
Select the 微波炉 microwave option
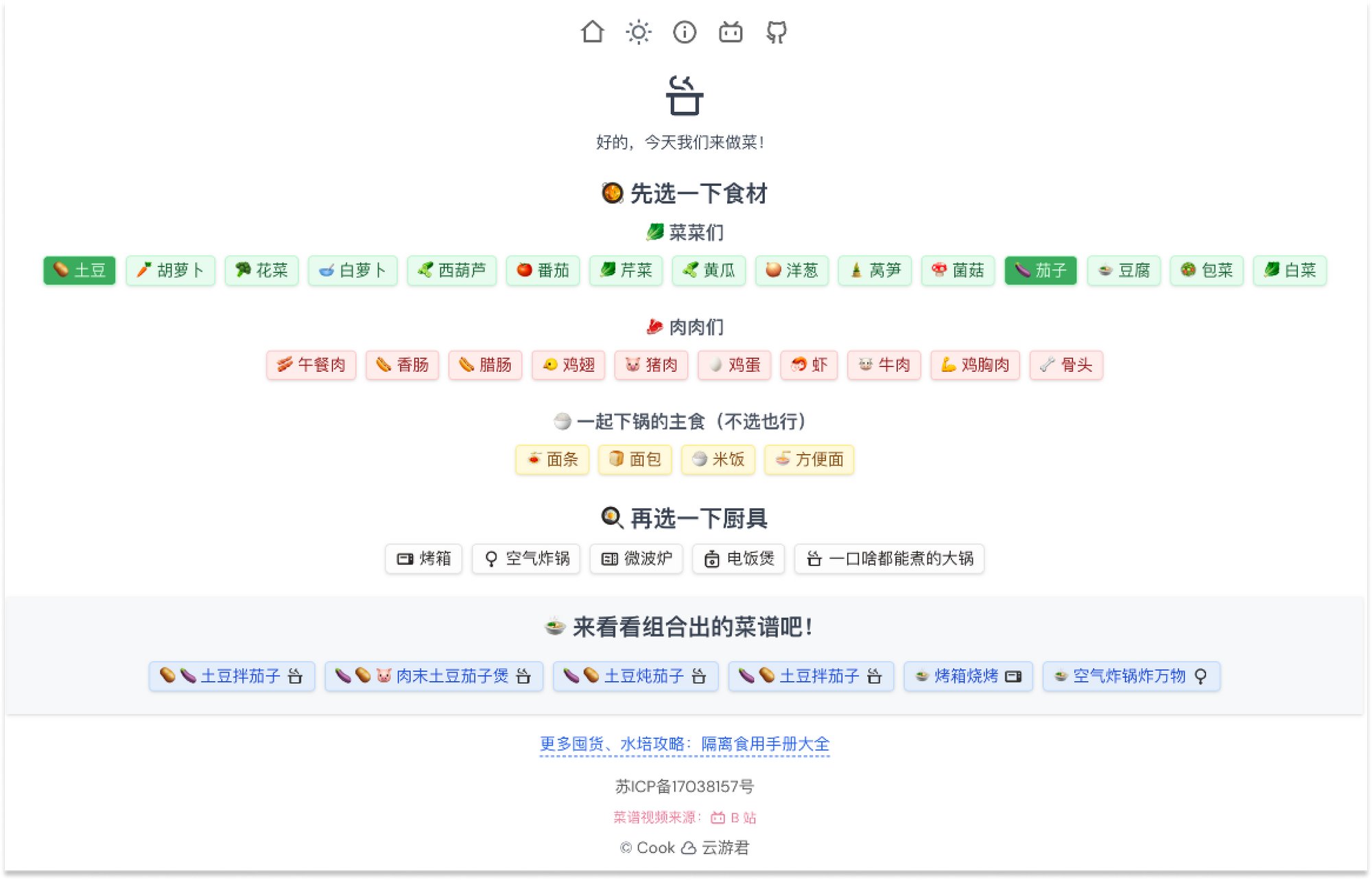pos(636,558)
